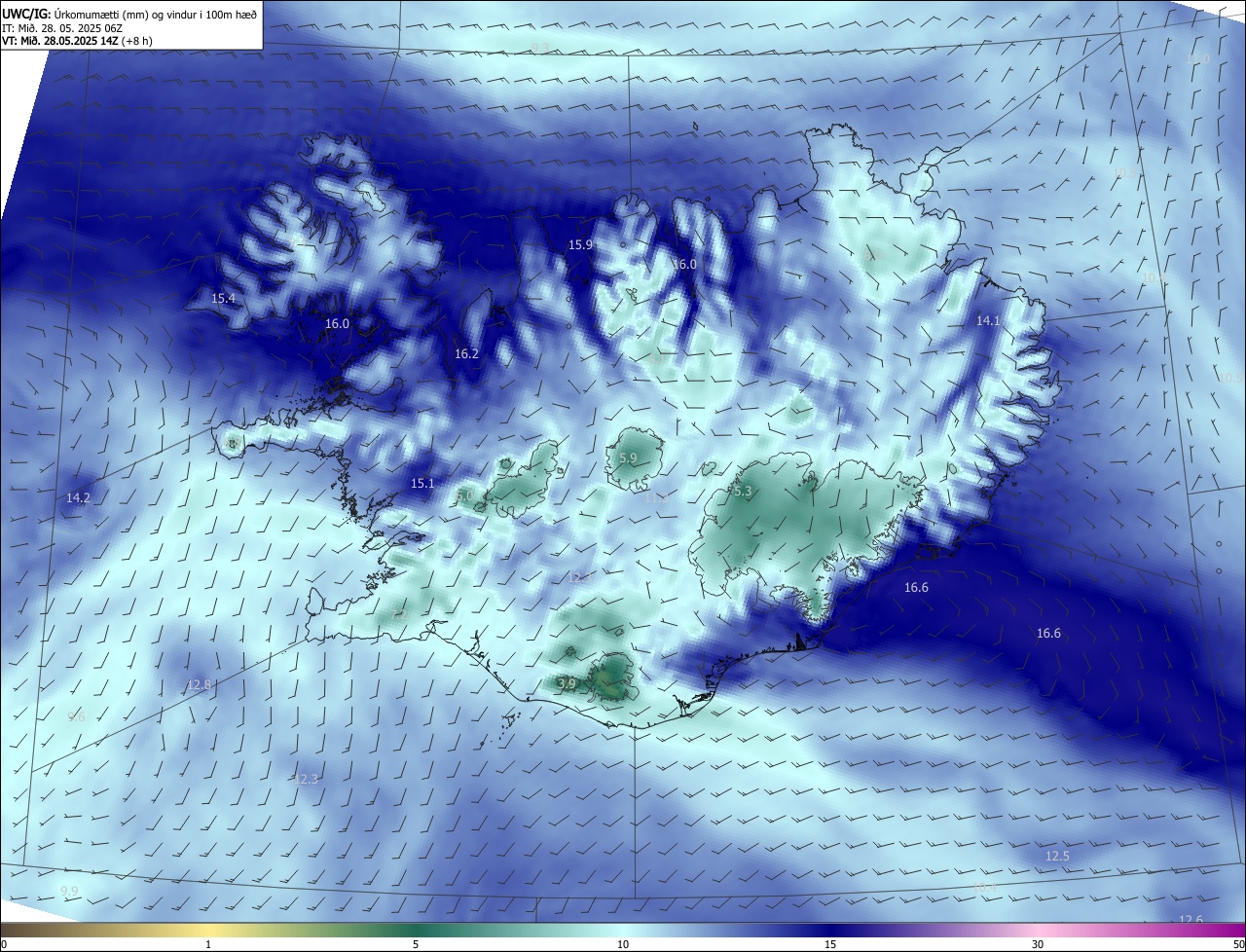This screenshot has width=1246, height=952.
Task: Click the "5" tick label on the color scale
Action: pos(416,944)
